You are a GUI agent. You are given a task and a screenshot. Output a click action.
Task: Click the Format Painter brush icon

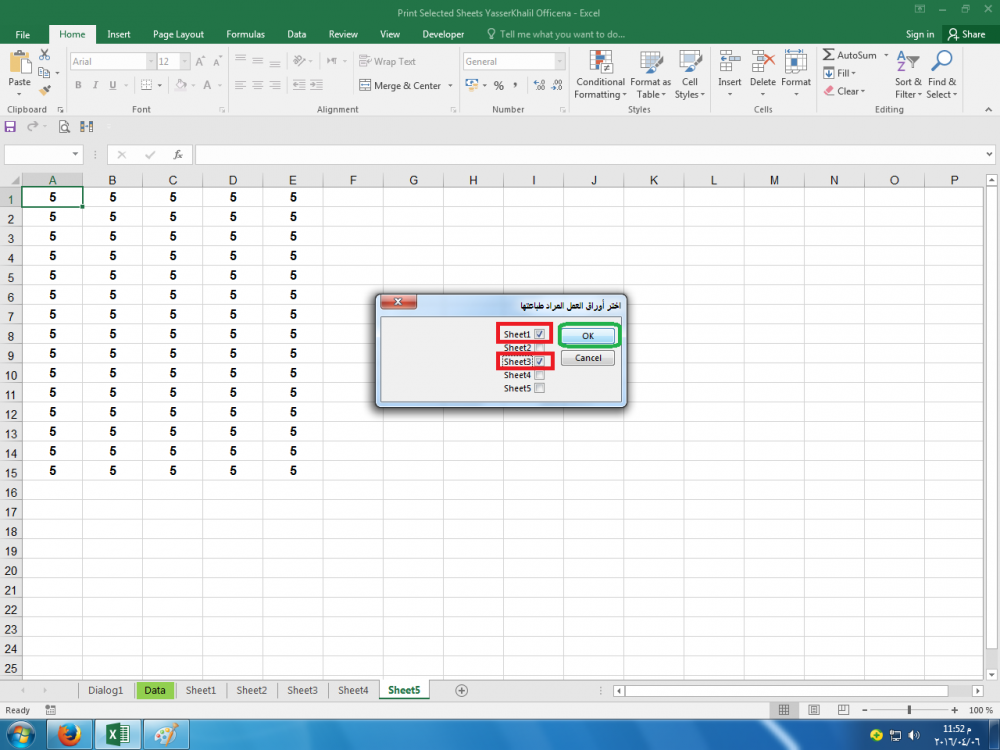coord(44,91)
